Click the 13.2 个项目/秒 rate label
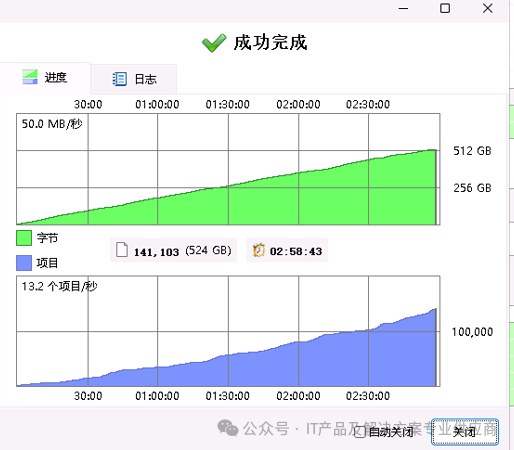The height and width of the screenshot is (450, 514). [59, 286]
